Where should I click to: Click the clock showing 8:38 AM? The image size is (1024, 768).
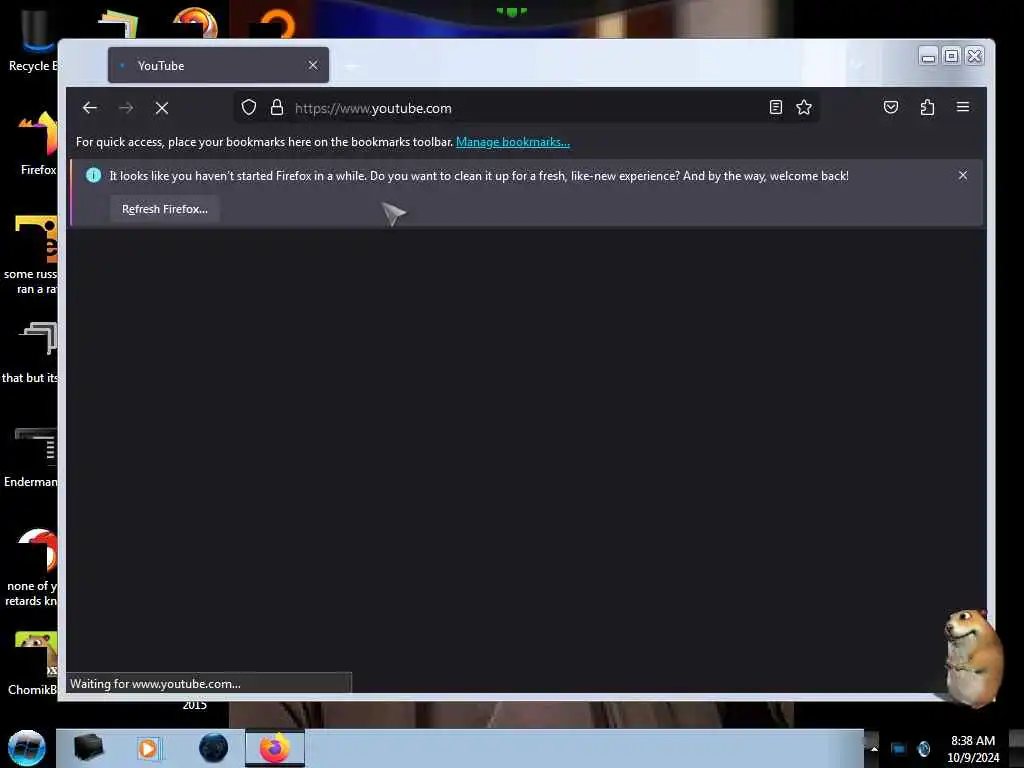point(973,748)
